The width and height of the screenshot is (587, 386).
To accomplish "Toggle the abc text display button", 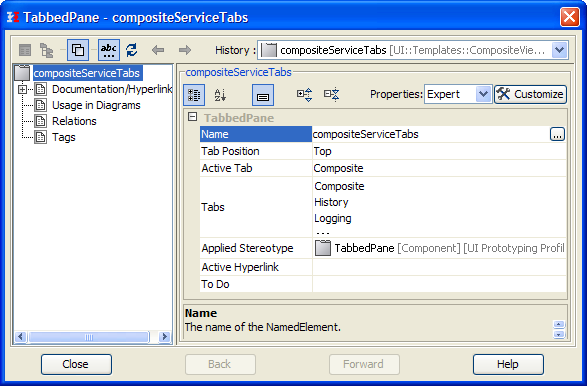I will coord(109,50).
